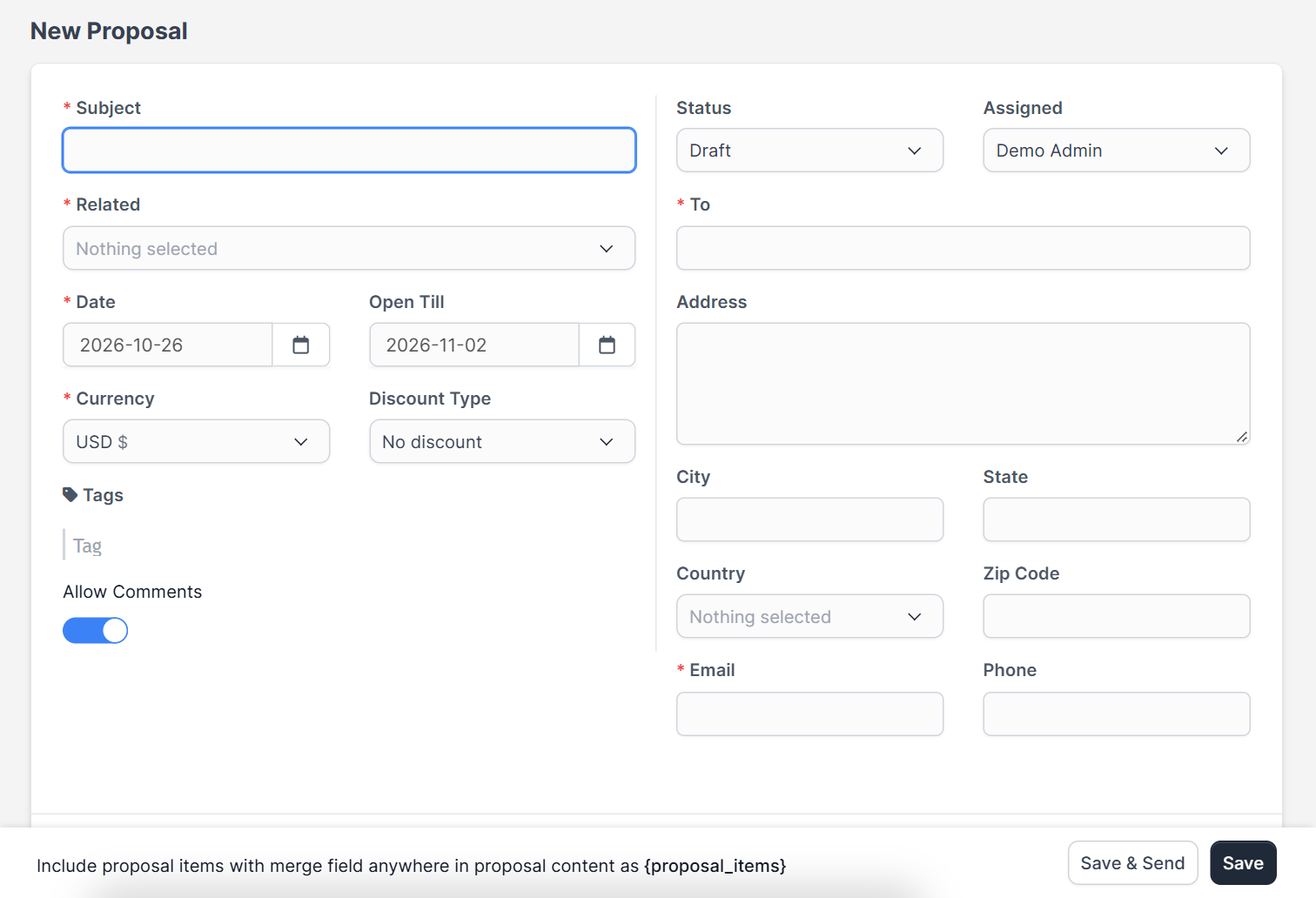Viewport: 1316px width, 898px height.
Task: Open the Country dropdown
Action: 809,616
